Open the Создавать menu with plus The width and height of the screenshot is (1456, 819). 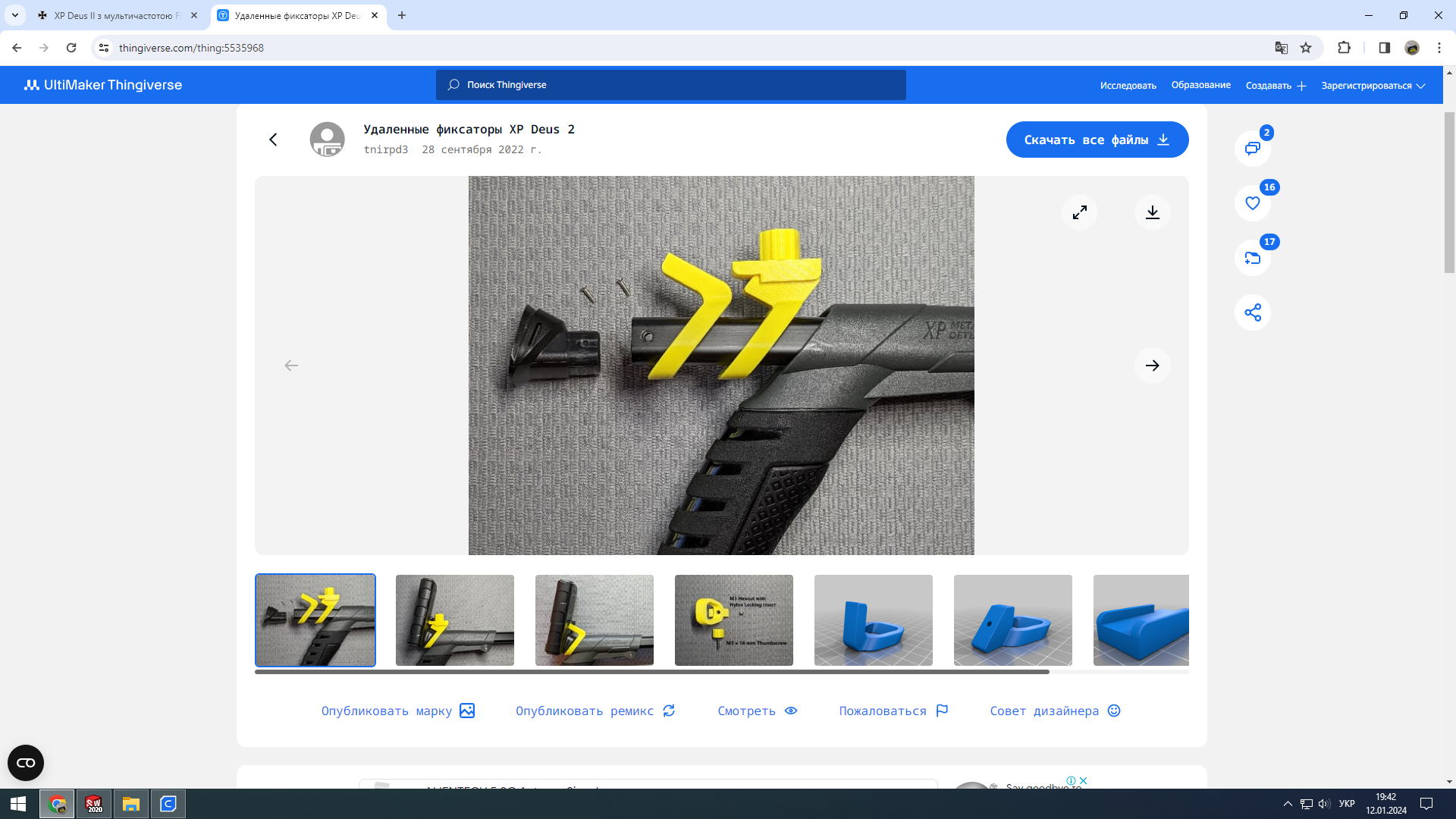coord(1276,86)
